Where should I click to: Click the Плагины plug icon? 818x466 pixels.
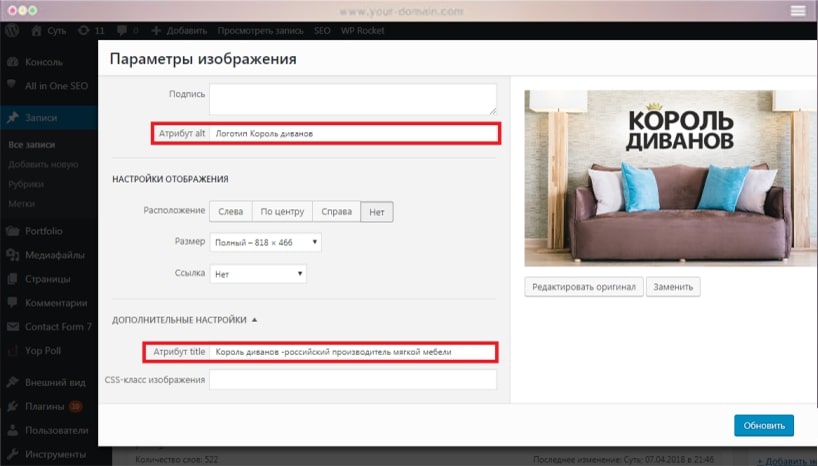(13, 407)
